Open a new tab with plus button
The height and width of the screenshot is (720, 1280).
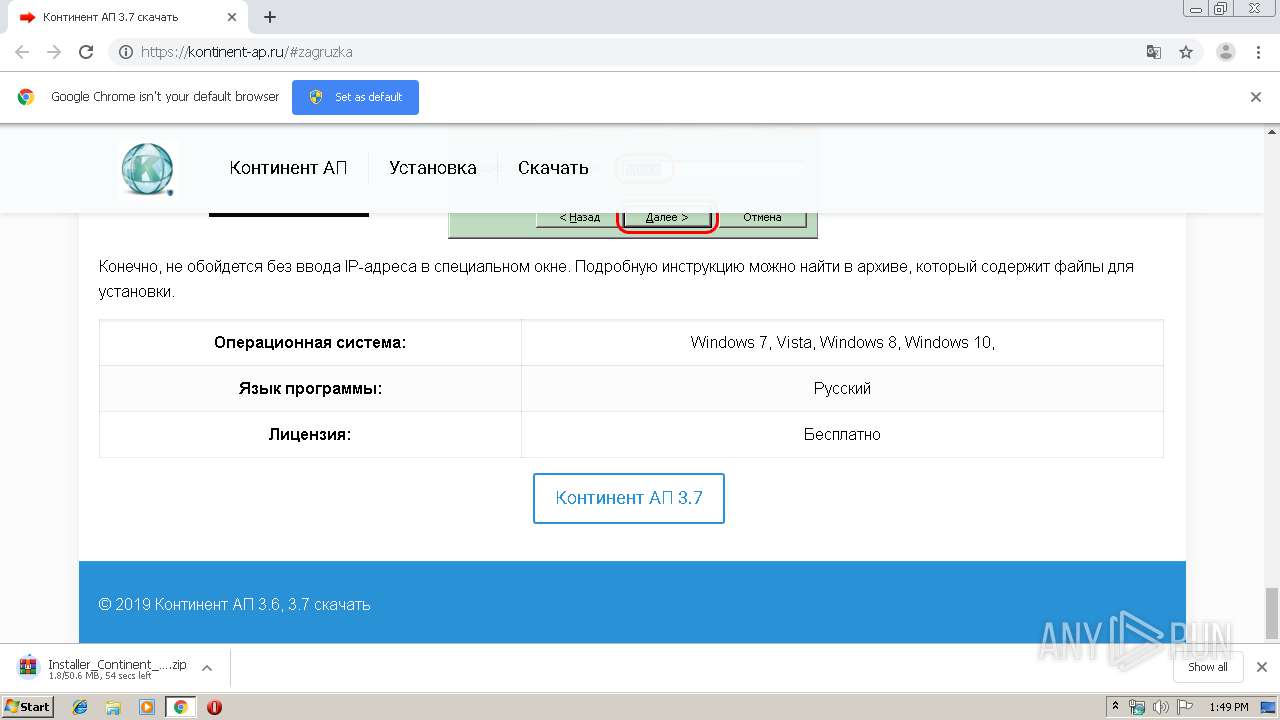pyautogui.click(x=270, y=17)
